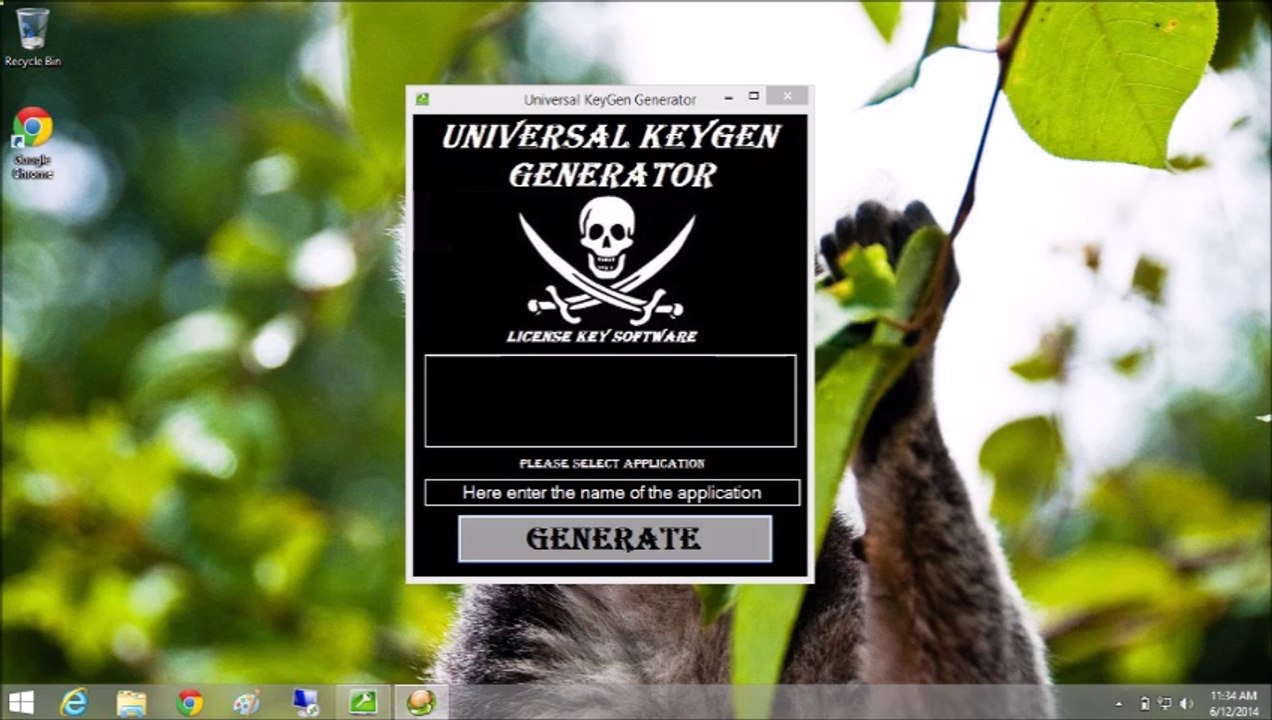
Task: Click the "Universal KeyGen Generator" title bar text
Action: coord(610,99)
